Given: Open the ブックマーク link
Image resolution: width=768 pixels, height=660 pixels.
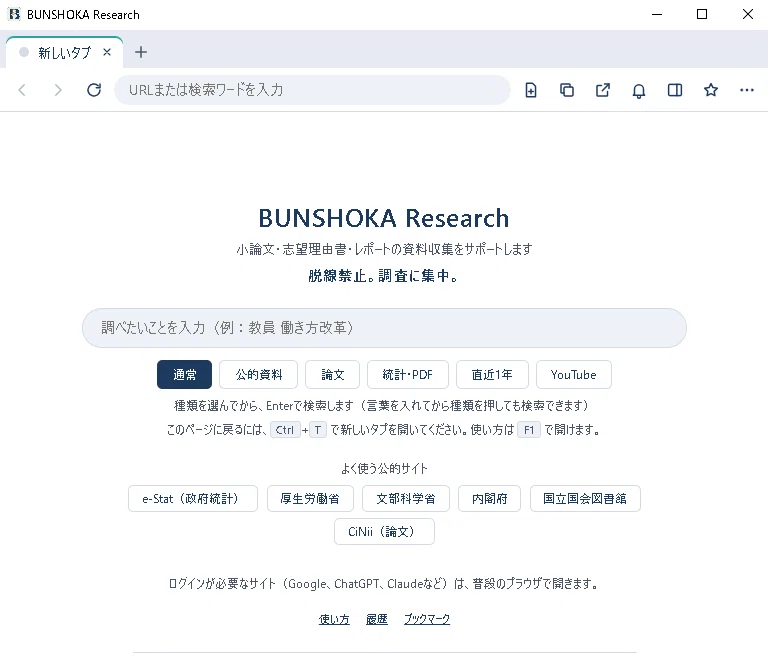Looking at the screenshot, I should (427, 619).
